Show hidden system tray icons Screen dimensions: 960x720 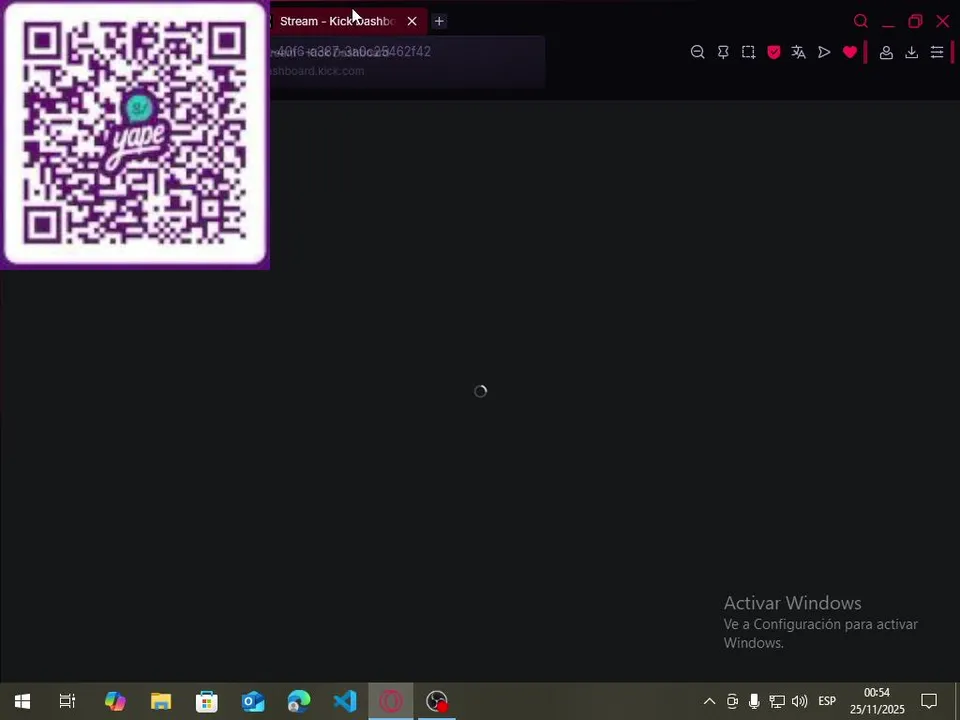709,701
